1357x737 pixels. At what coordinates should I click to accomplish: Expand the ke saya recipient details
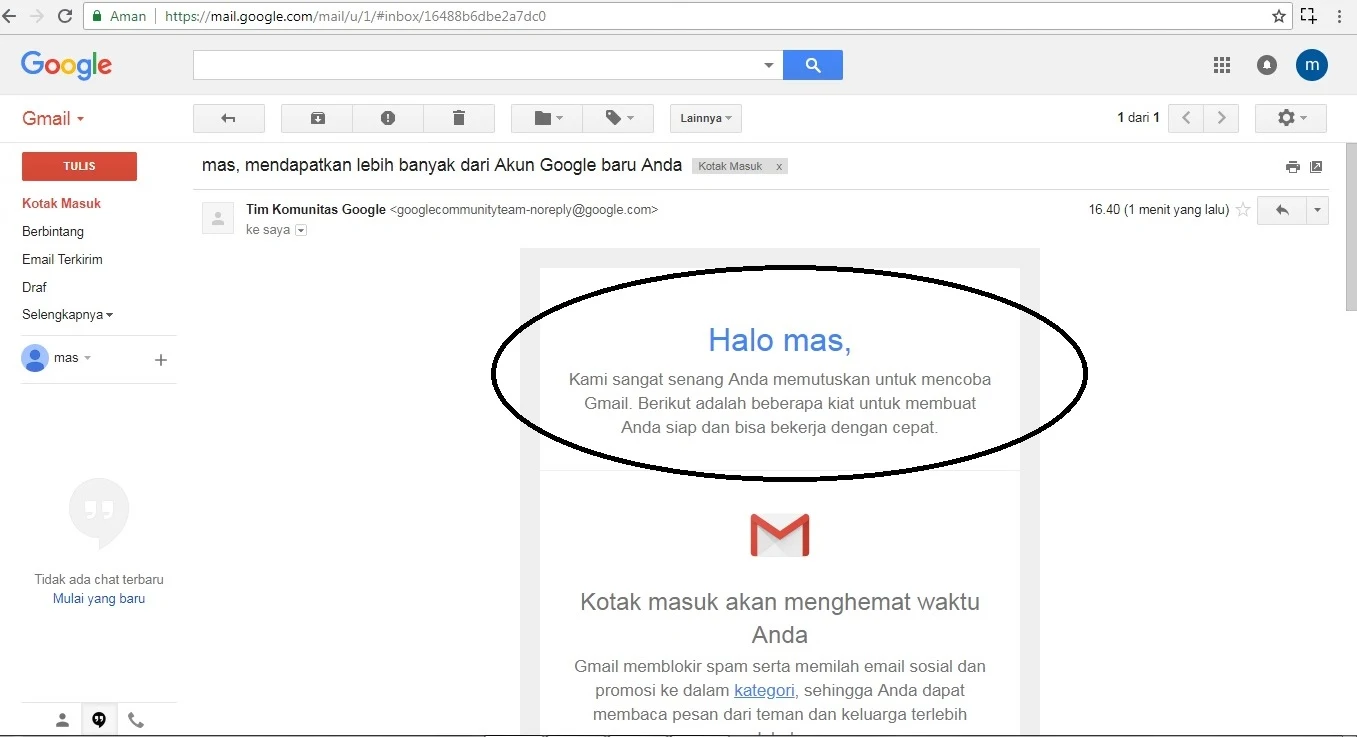coord(301,230)
